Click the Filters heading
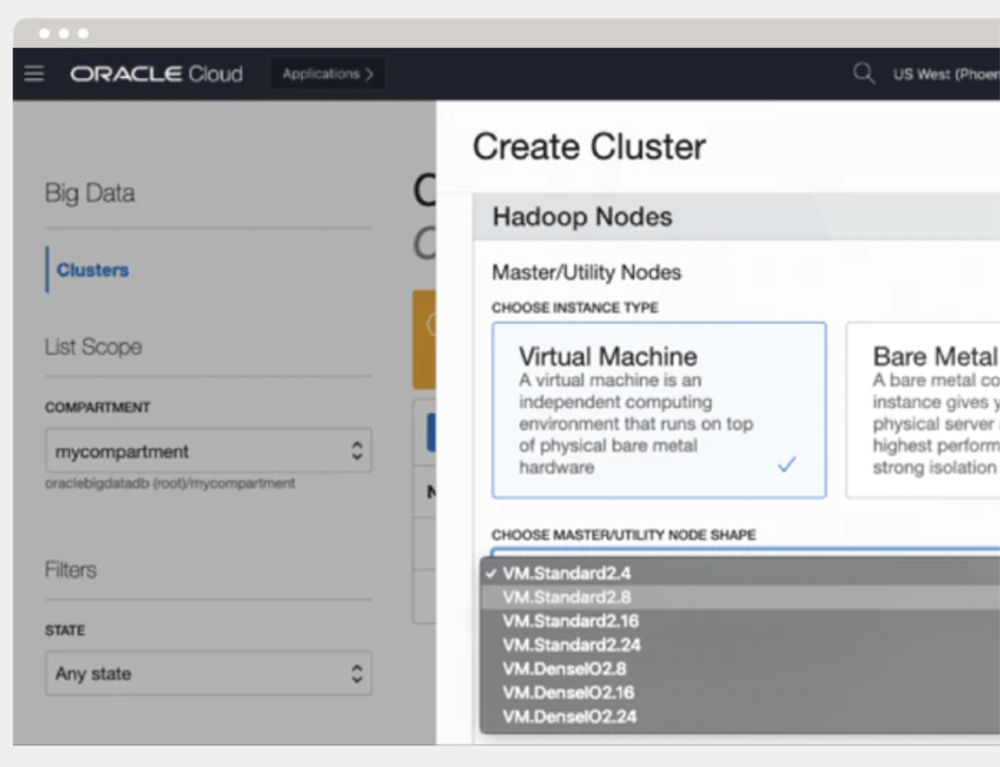1000x767 pixels. 70,569
